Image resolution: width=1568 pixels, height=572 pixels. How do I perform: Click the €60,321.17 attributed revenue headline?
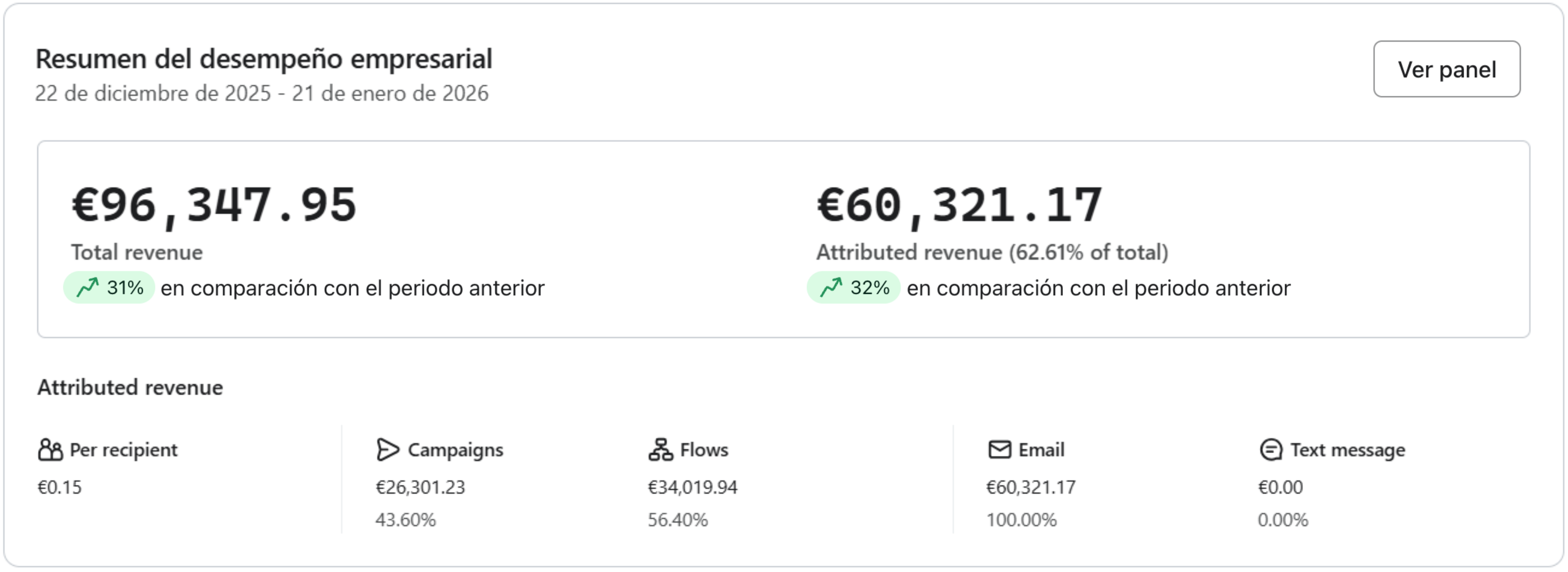click(x=959, y=205)
